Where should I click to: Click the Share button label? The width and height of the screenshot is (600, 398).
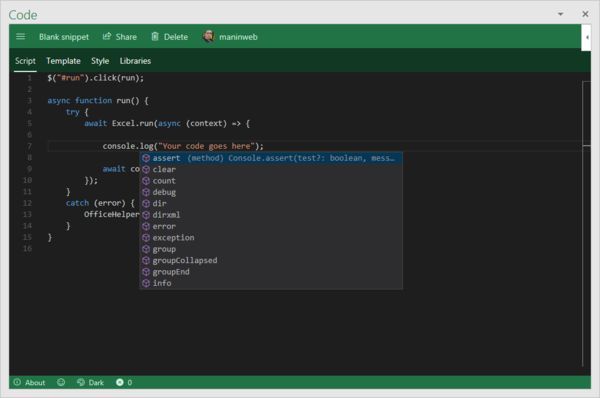coord(126,37)
